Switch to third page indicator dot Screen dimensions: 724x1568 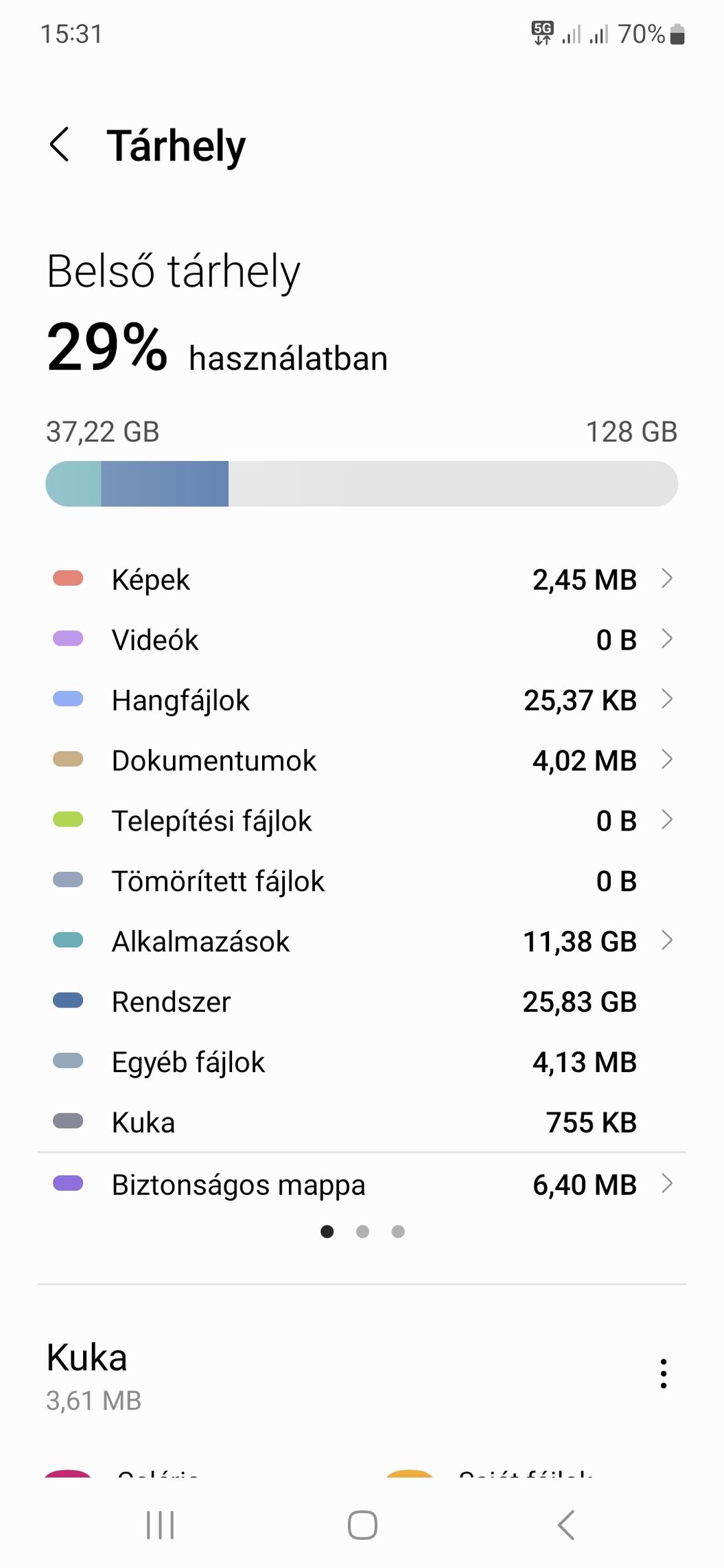click(398, 1232)
